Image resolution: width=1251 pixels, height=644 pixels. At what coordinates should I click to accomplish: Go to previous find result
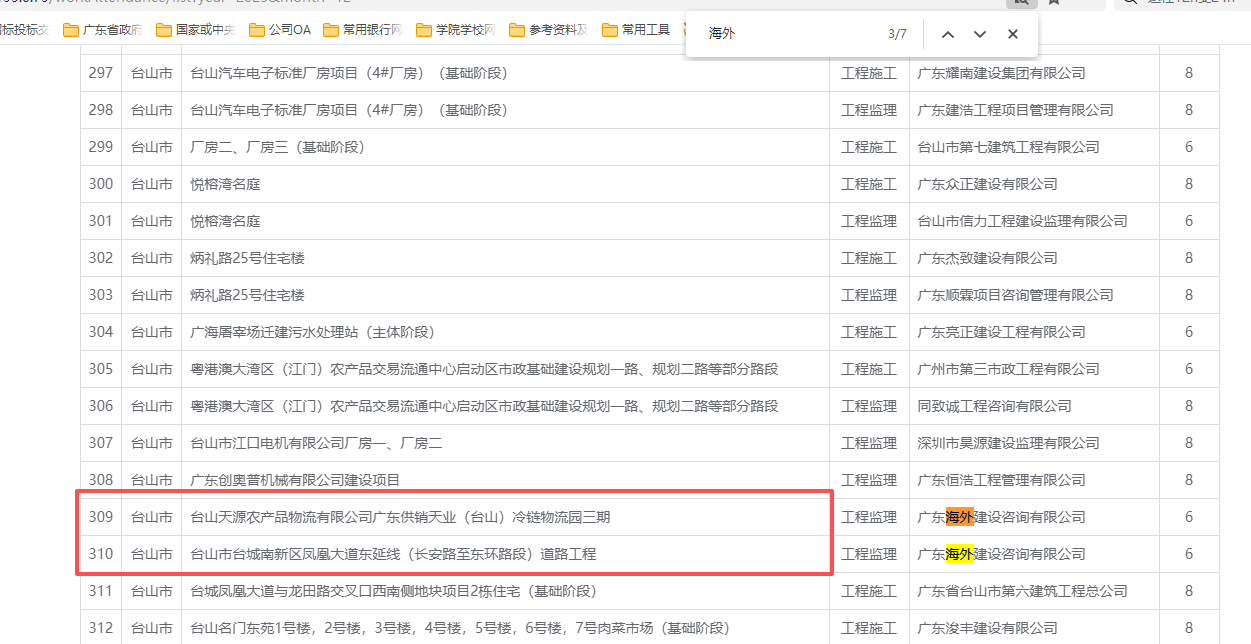[x=948, y=34]
